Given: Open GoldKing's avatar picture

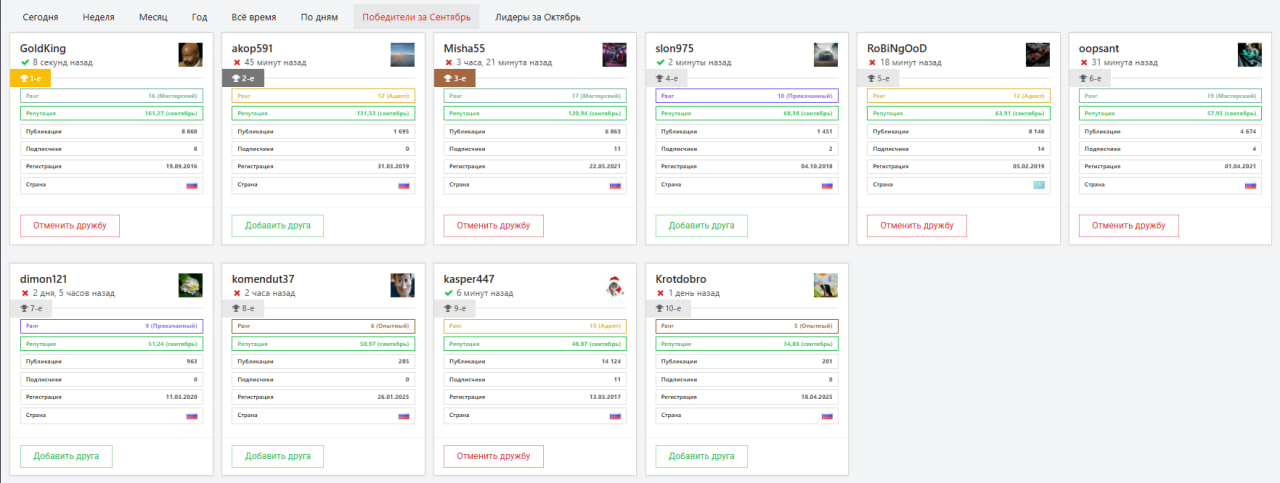Looking at the screenshot, I should [x=190, y=55].
